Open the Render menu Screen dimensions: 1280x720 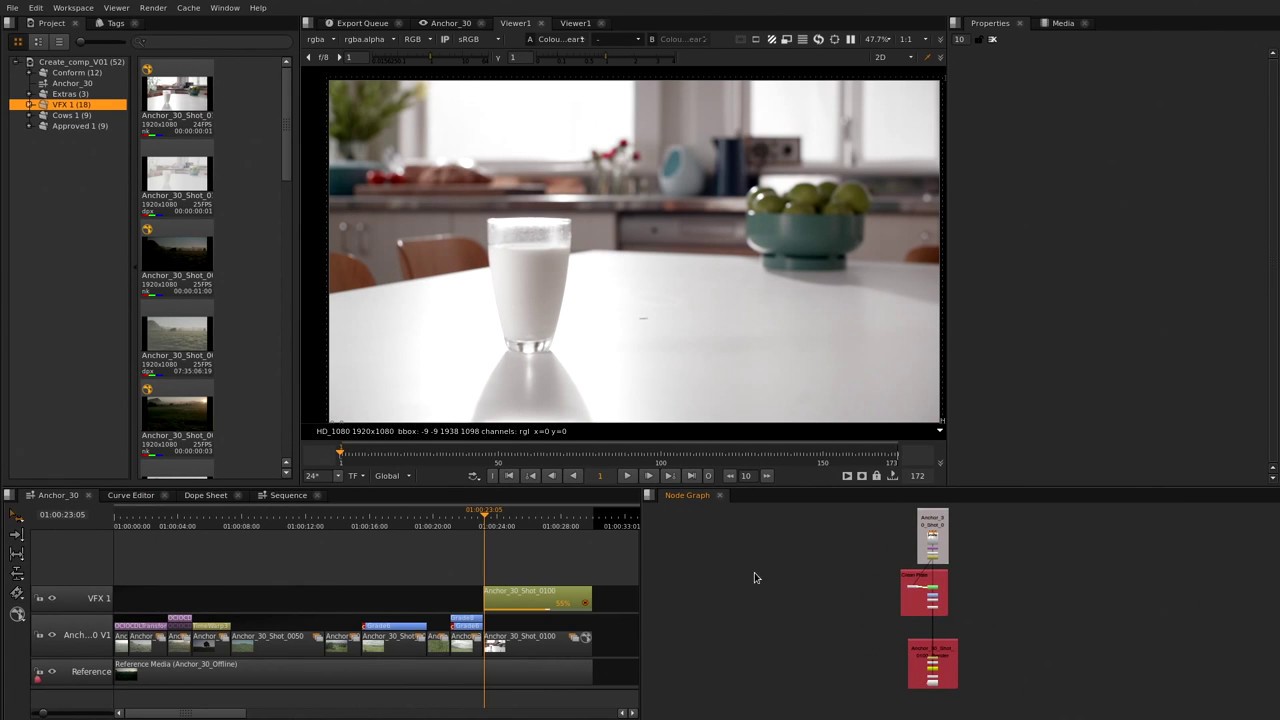coord(153,8)
